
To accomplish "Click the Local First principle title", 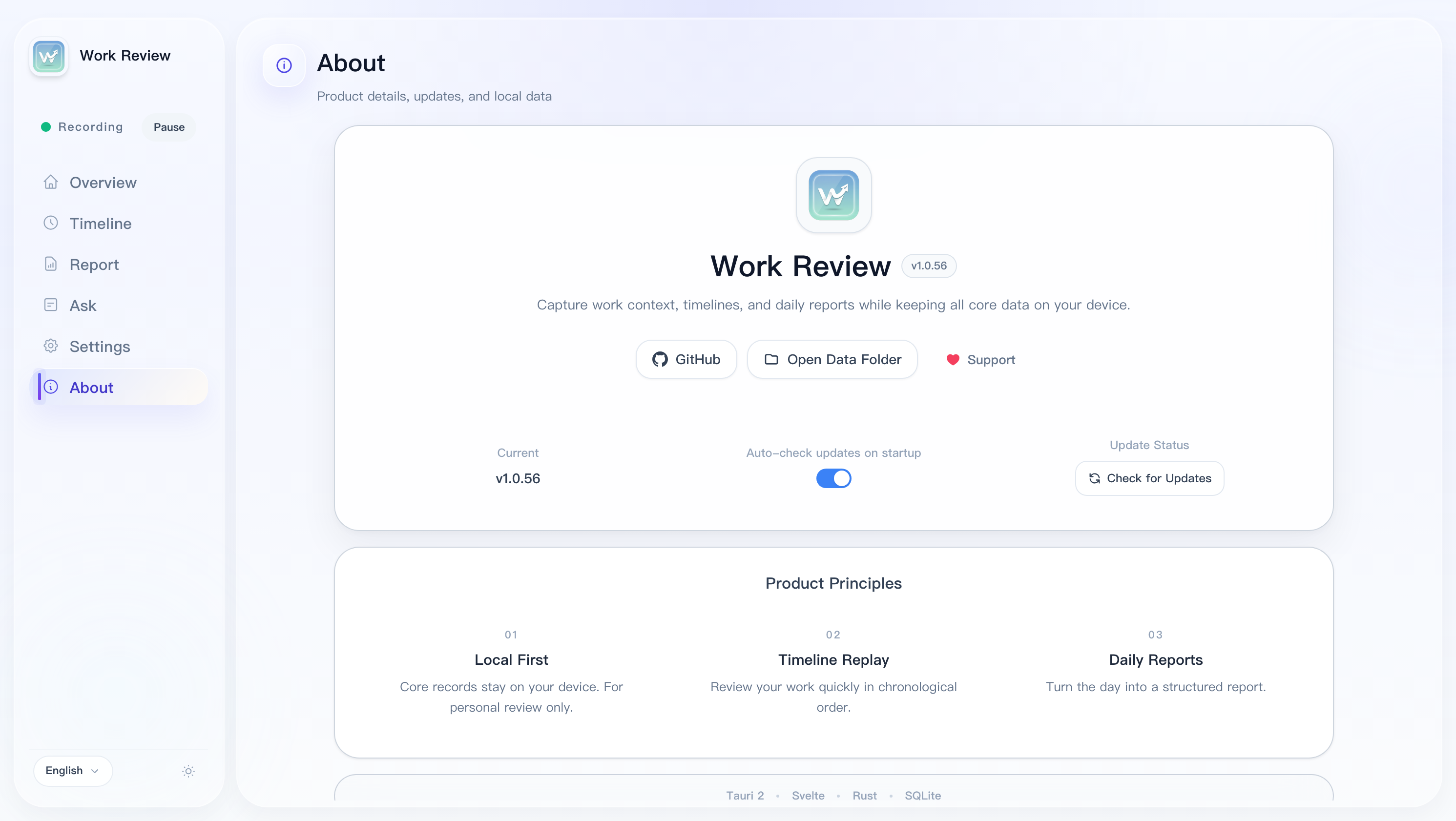I will (x=512, y=659).
